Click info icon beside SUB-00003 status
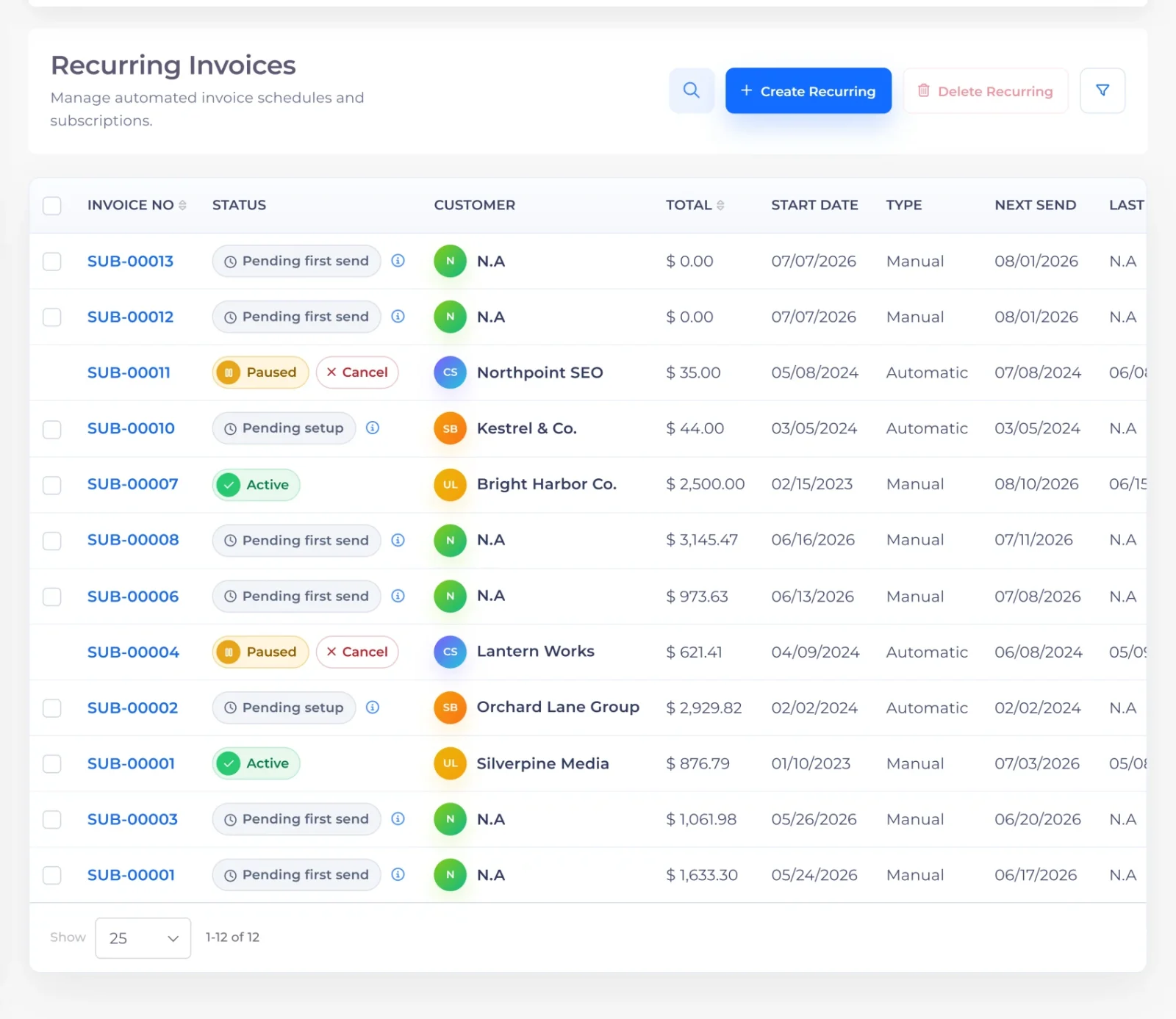Screen dimensions: 1176x1019 click(398, 818)
